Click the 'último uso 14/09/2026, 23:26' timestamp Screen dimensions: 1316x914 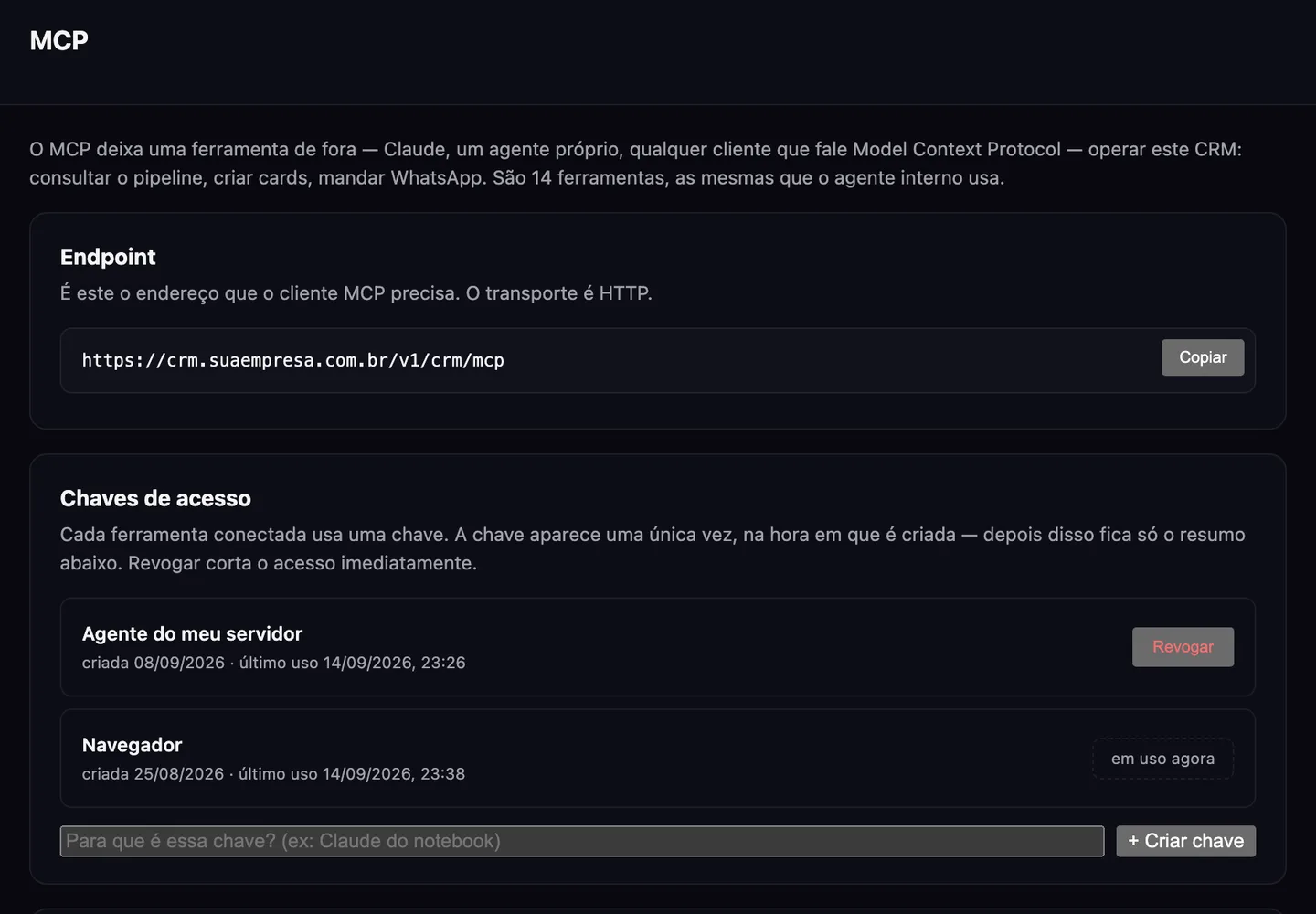[x=353, y=663]
